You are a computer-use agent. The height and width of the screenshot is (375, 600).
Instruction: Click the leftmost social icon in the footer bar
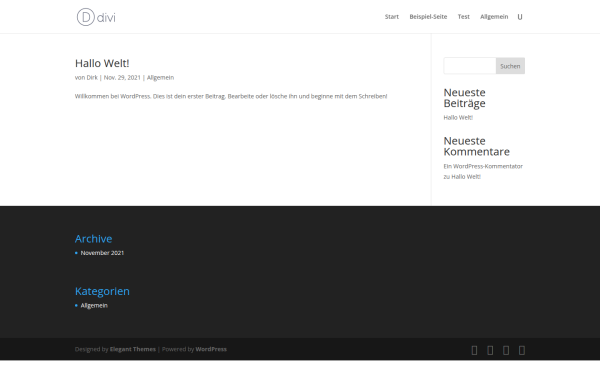474,350
